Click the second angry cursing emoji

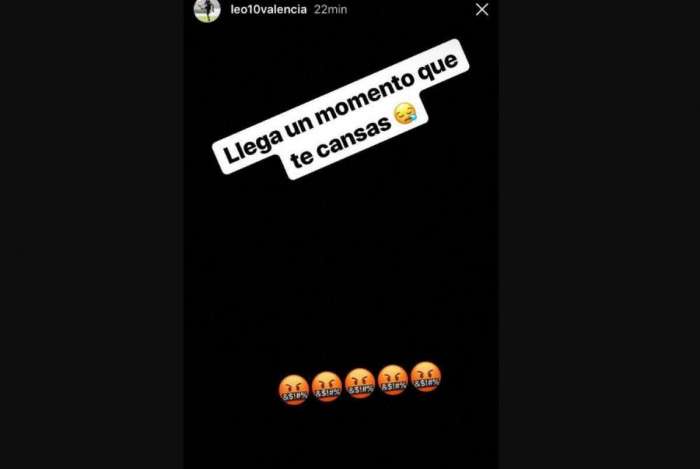pyautogui.click(x=327, y=386)
